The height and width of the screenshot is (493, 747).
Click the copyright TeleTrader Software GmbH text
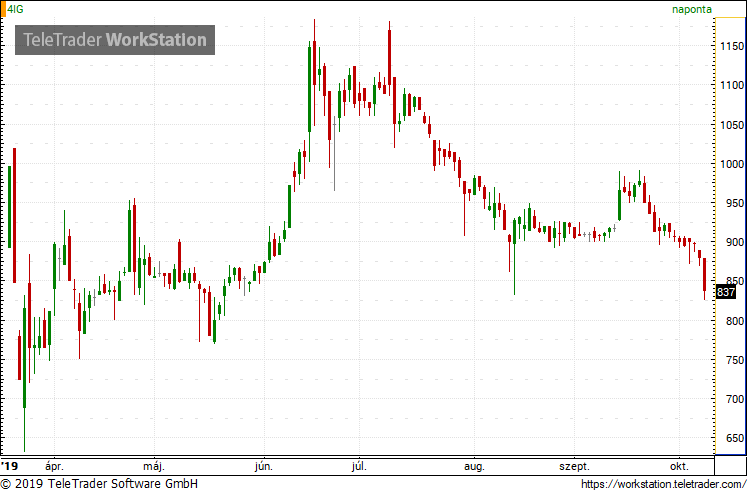99,484
